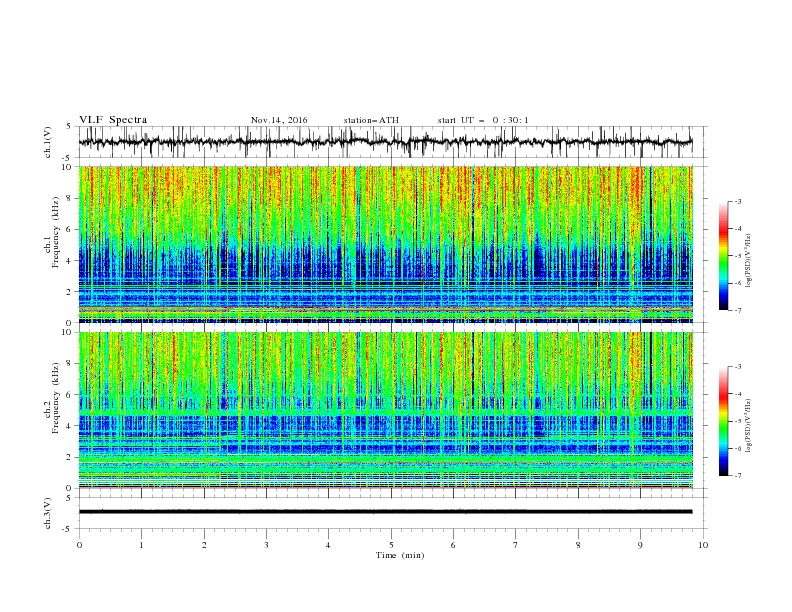Viewport: 792px width, 612px height.
Task: Click the "-3" tick on the ch.1 color bar
Action: point(738,201)
